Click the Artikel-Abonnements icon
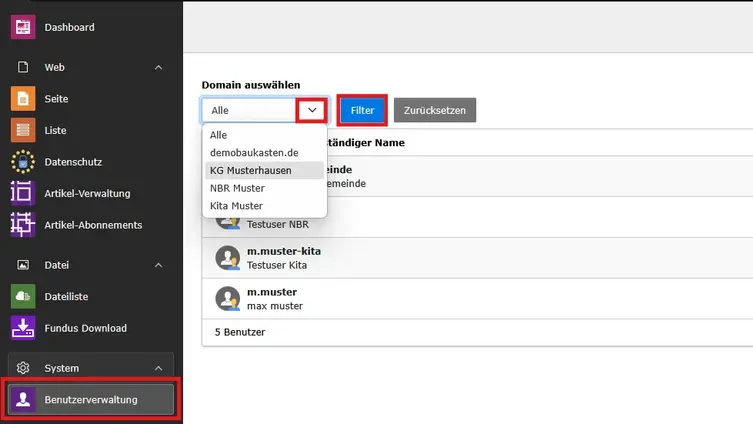The width and height of the screenshot is (753, 424). tap(22, 225)
